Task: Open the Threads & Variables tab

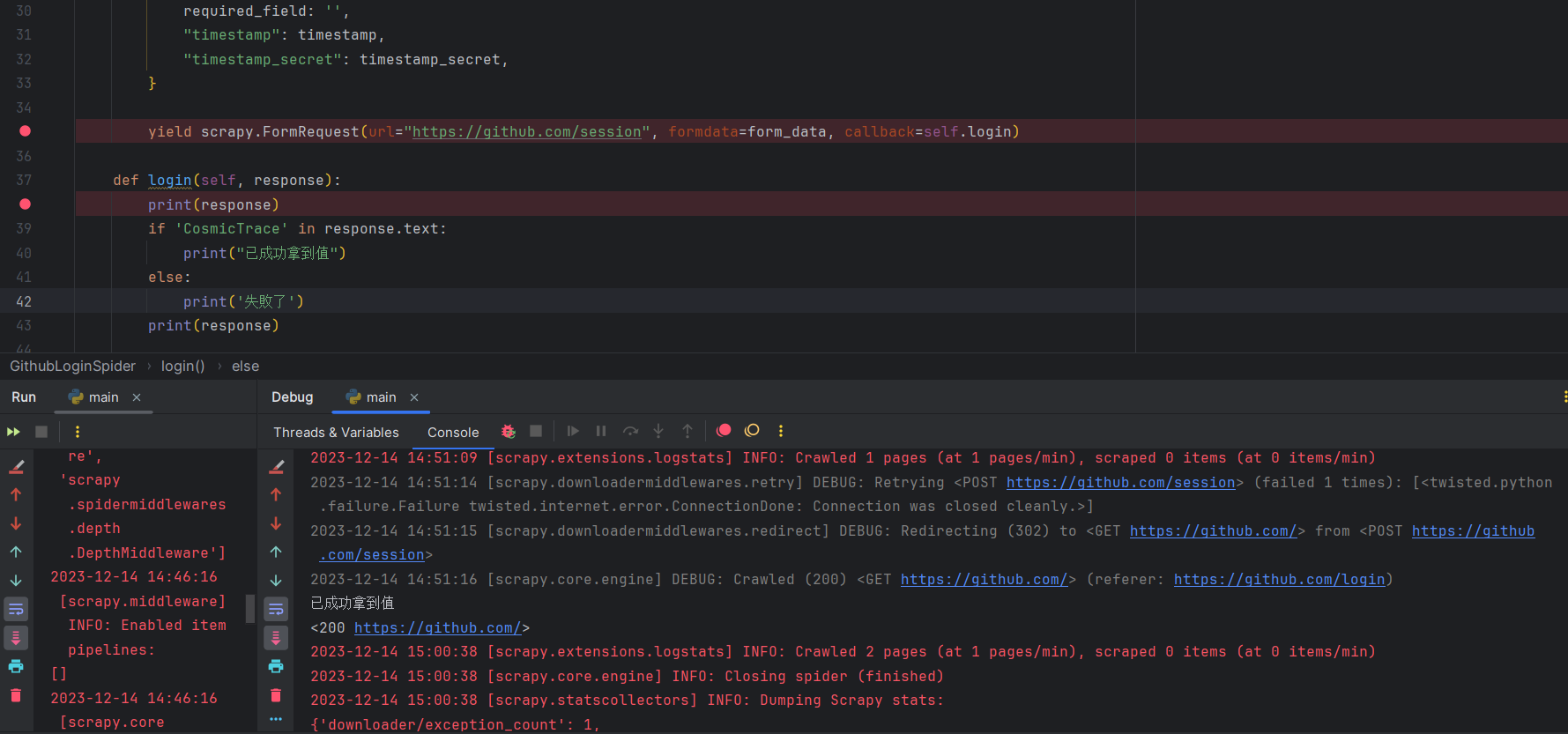Action: tap(336, 433)
